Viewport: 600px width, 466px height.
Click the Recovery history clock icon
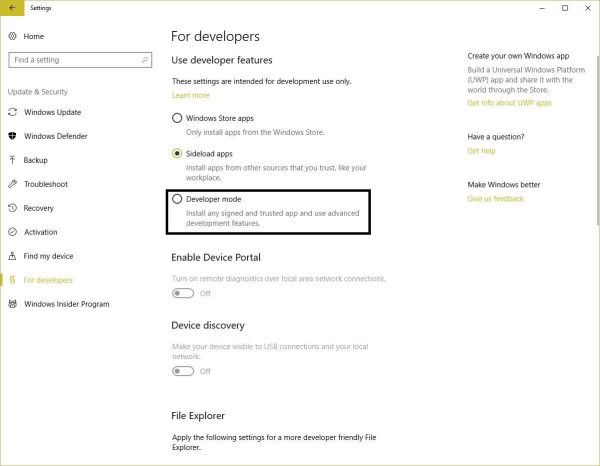pyautogui.click(x=13, y=208)
